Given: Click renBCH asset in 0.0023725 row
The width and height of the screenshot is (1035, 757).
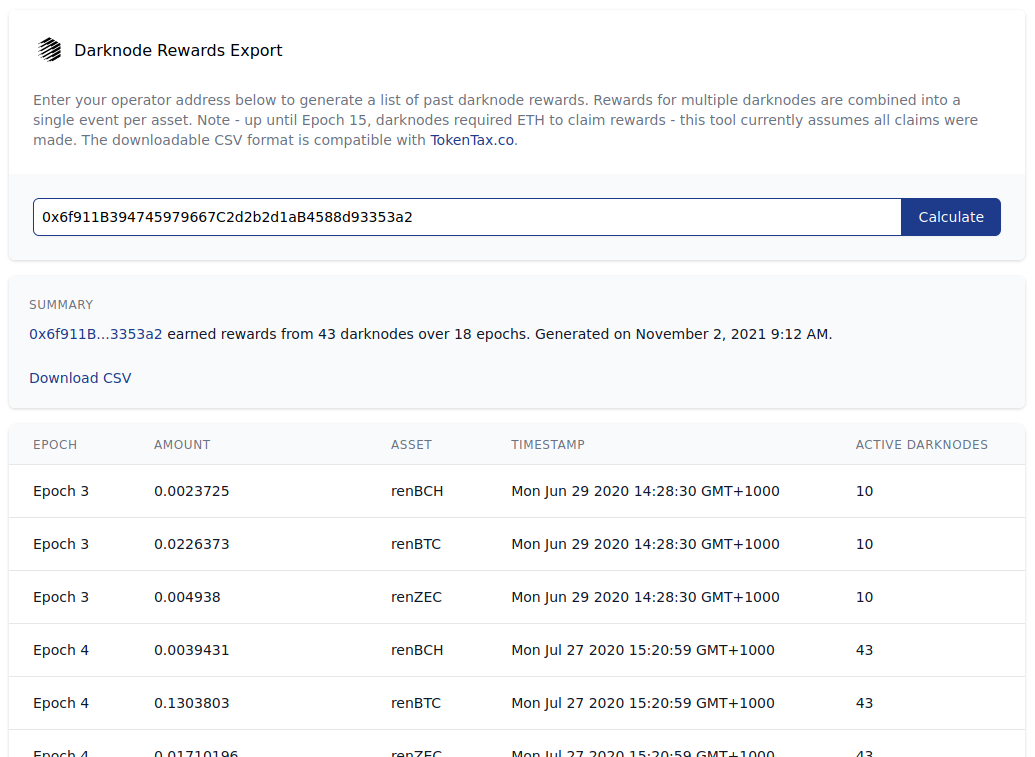Looking at the screenshot, I should (417, 491).
